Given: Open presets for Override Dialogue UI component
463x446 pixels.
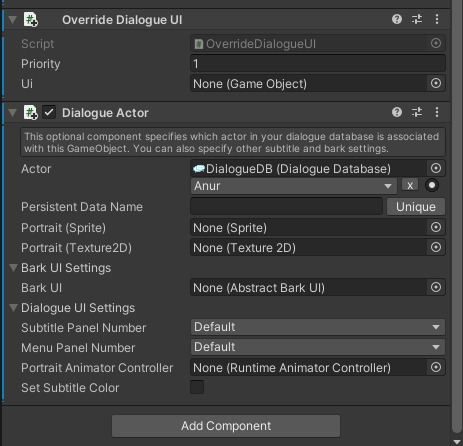Looking at the screenshot, I should 417,19.
